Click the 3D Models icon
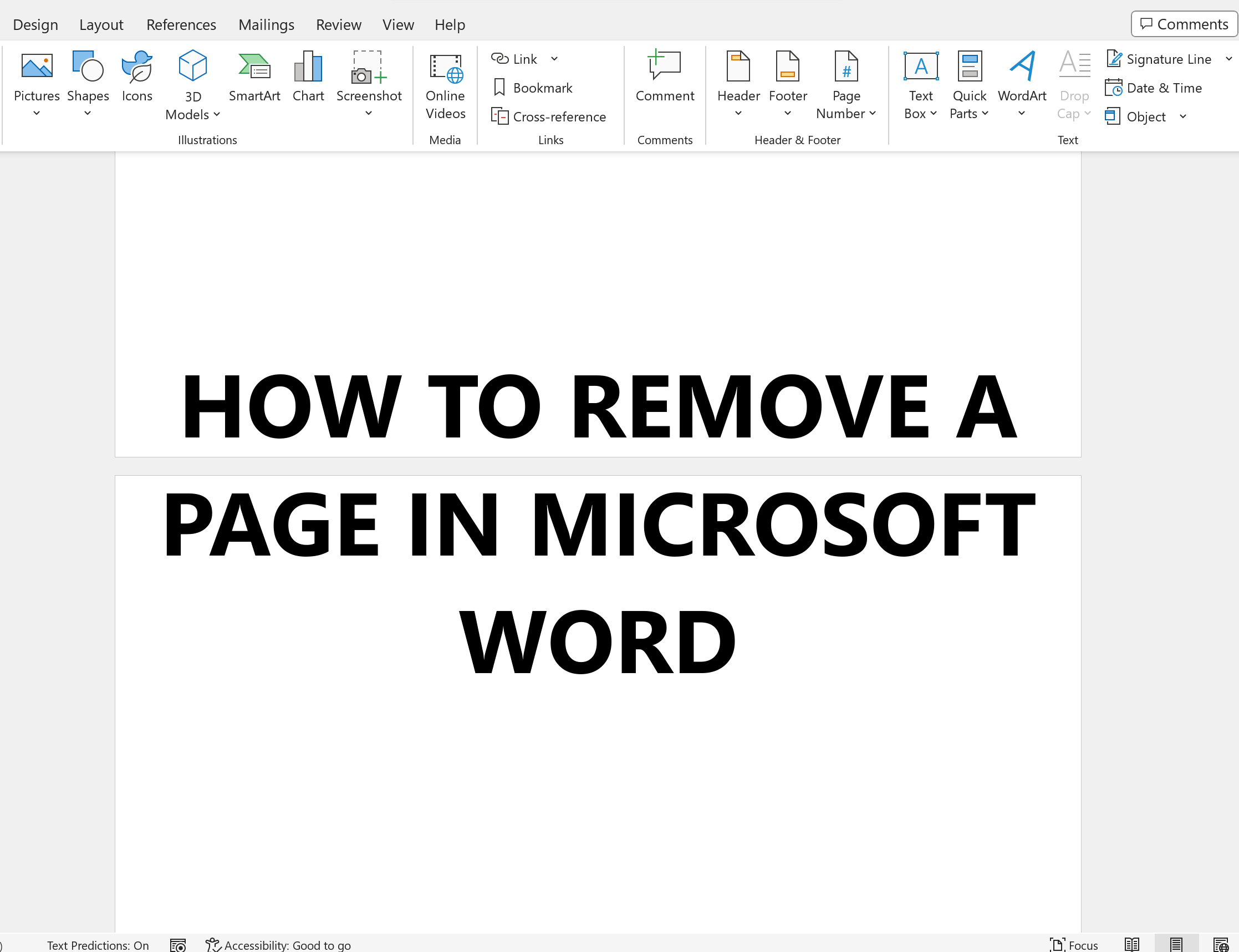Screen dimensions: 1239x952 192,66
